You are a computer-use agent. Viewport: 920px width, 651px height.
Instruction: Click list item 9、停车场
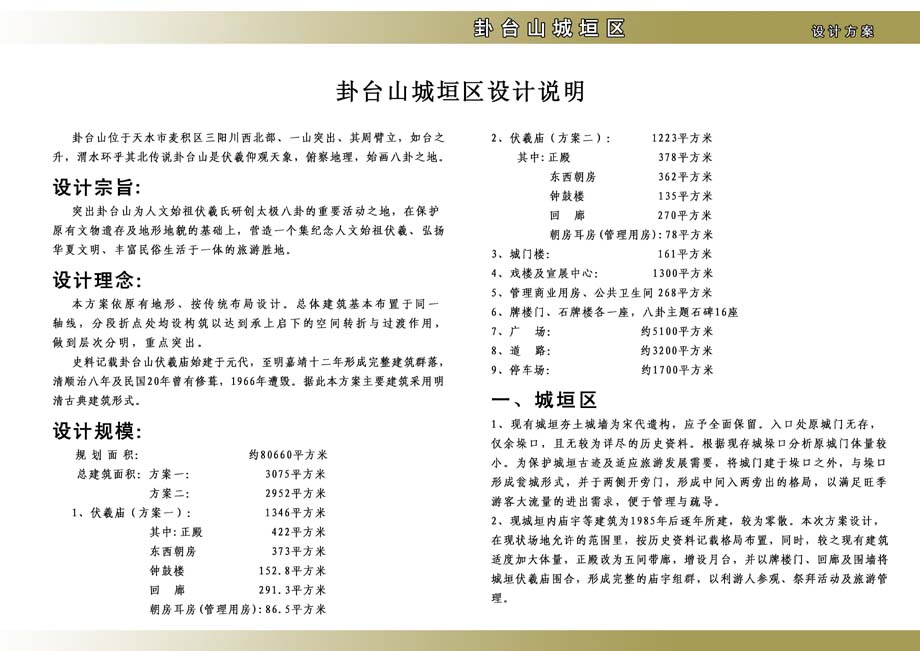[x=524, y=369]
